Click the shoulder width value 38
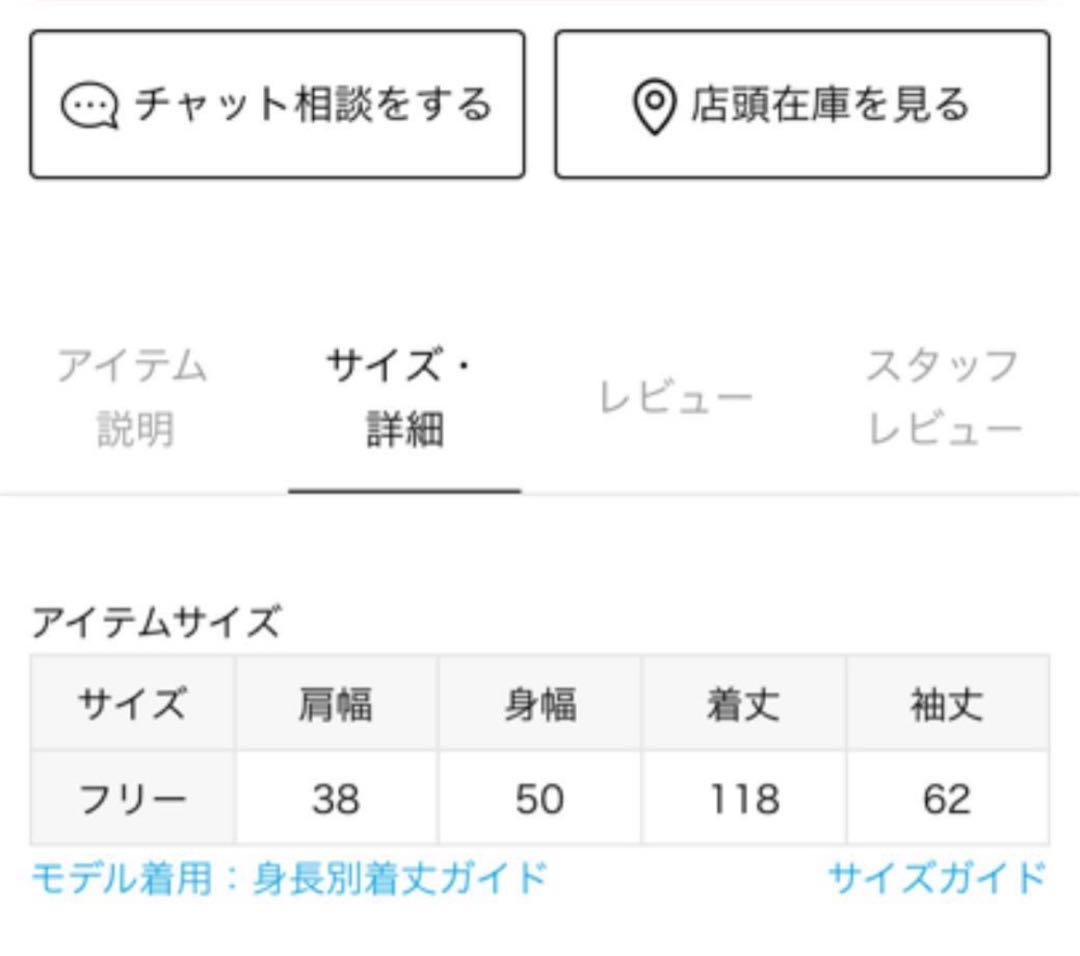 [336, 799]
